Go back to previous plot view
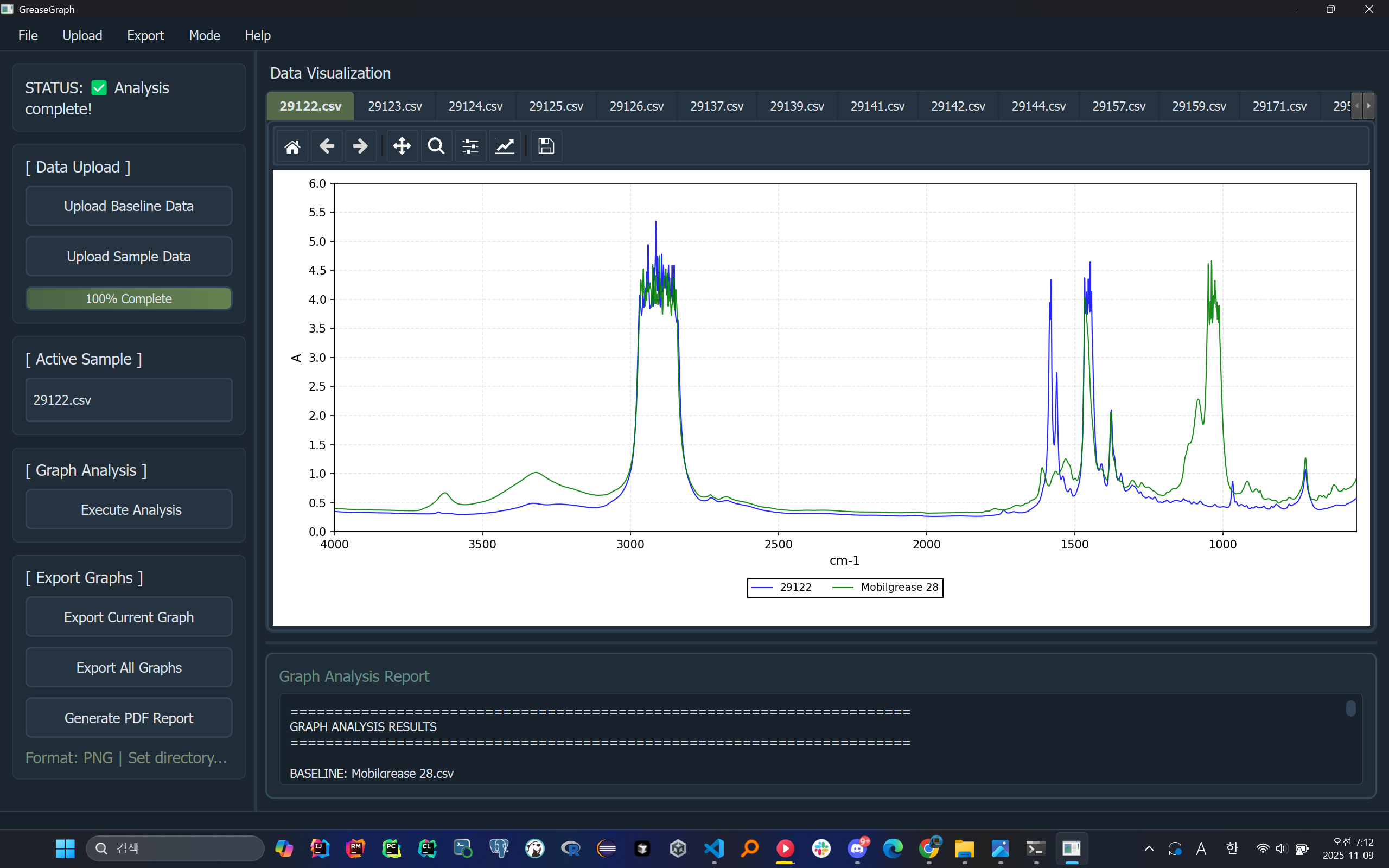 point(327,146)
